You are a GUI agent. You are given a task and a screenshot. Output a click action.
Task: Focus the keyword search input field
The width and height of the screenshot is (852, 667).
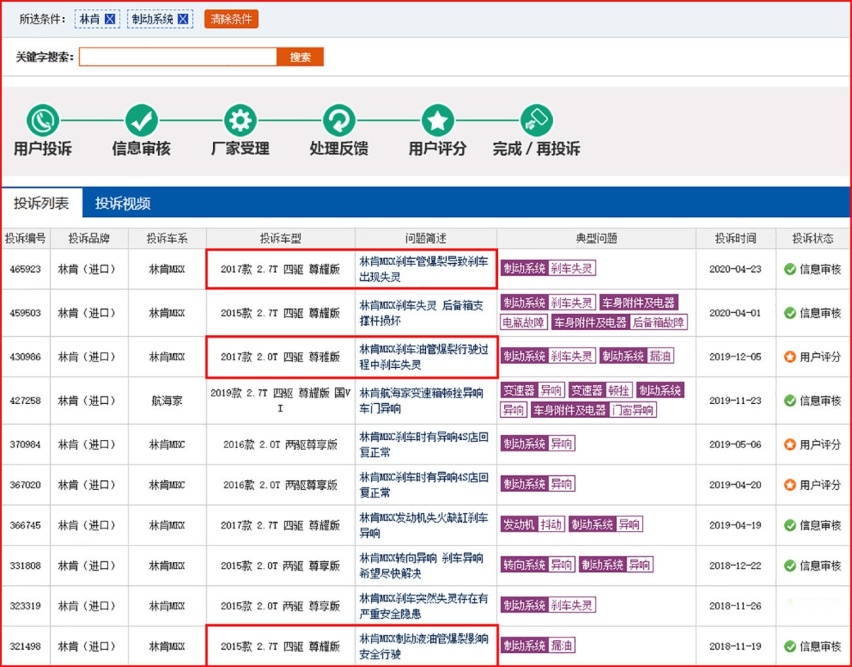[178, 56]
